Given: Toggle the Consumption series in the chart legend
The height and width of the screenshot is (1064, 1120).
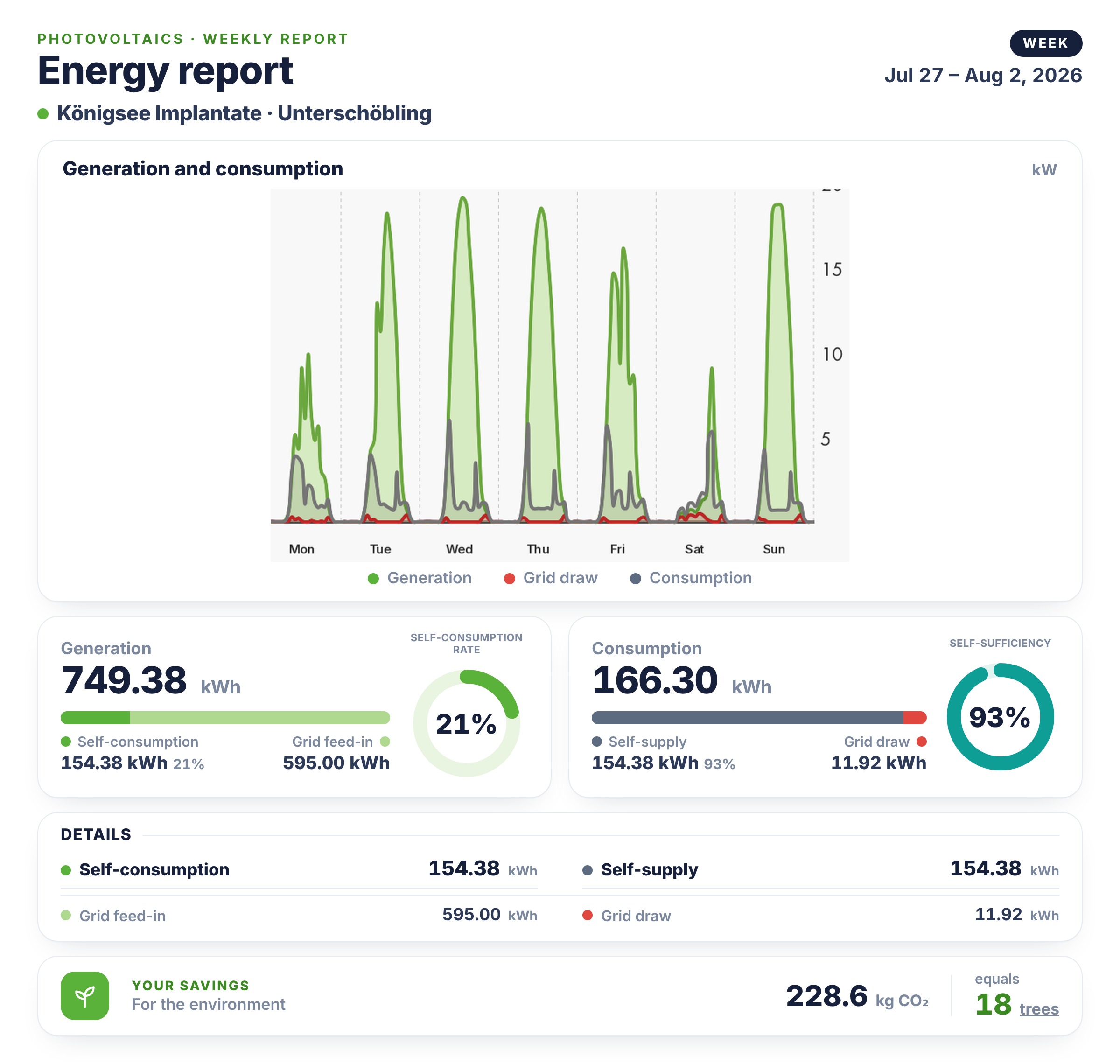Looking at the screenshot, I should (691, 578).
